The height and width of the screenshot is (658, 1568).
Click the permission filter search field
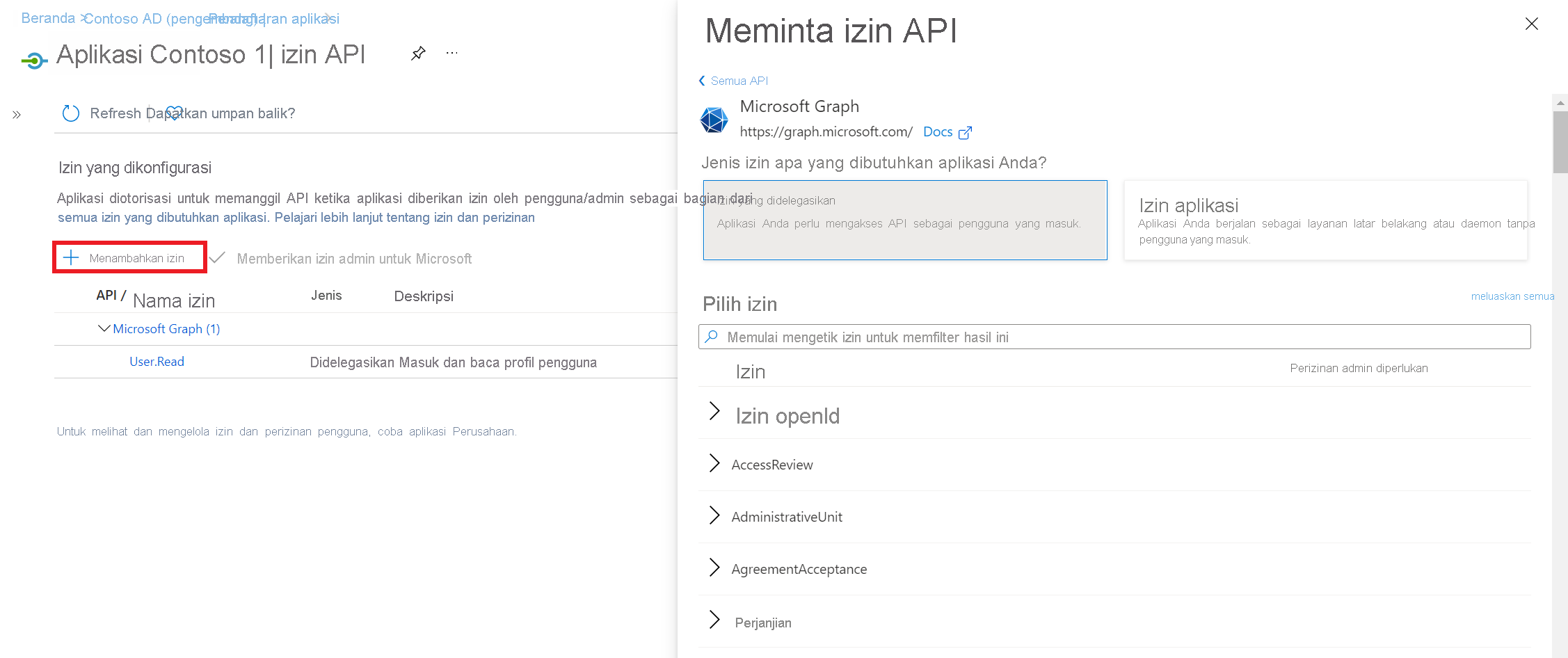pyautogui.click(x=1113, y=337)
